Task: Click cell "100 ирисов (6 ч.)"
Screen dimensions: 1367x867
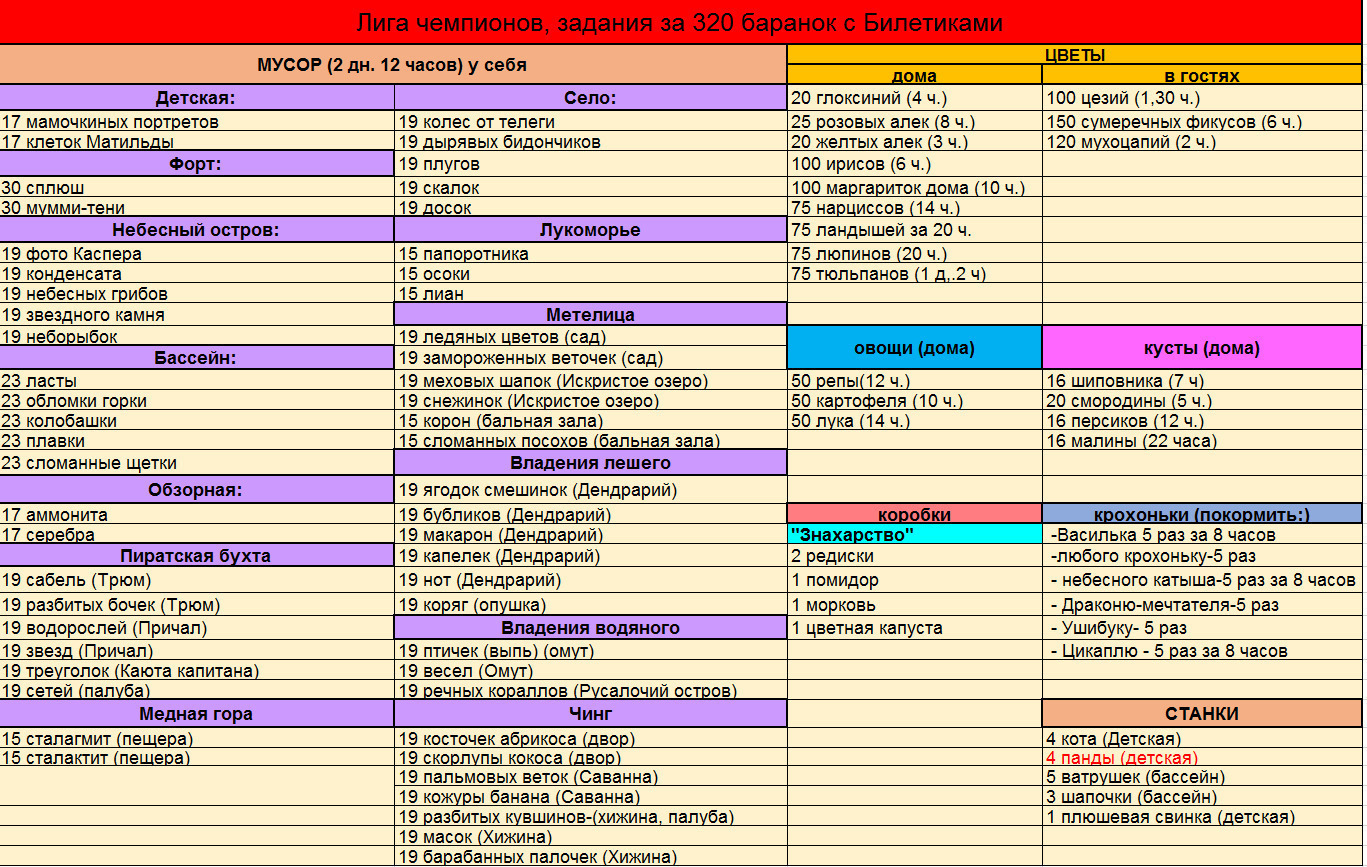Action: pos(914,164)
